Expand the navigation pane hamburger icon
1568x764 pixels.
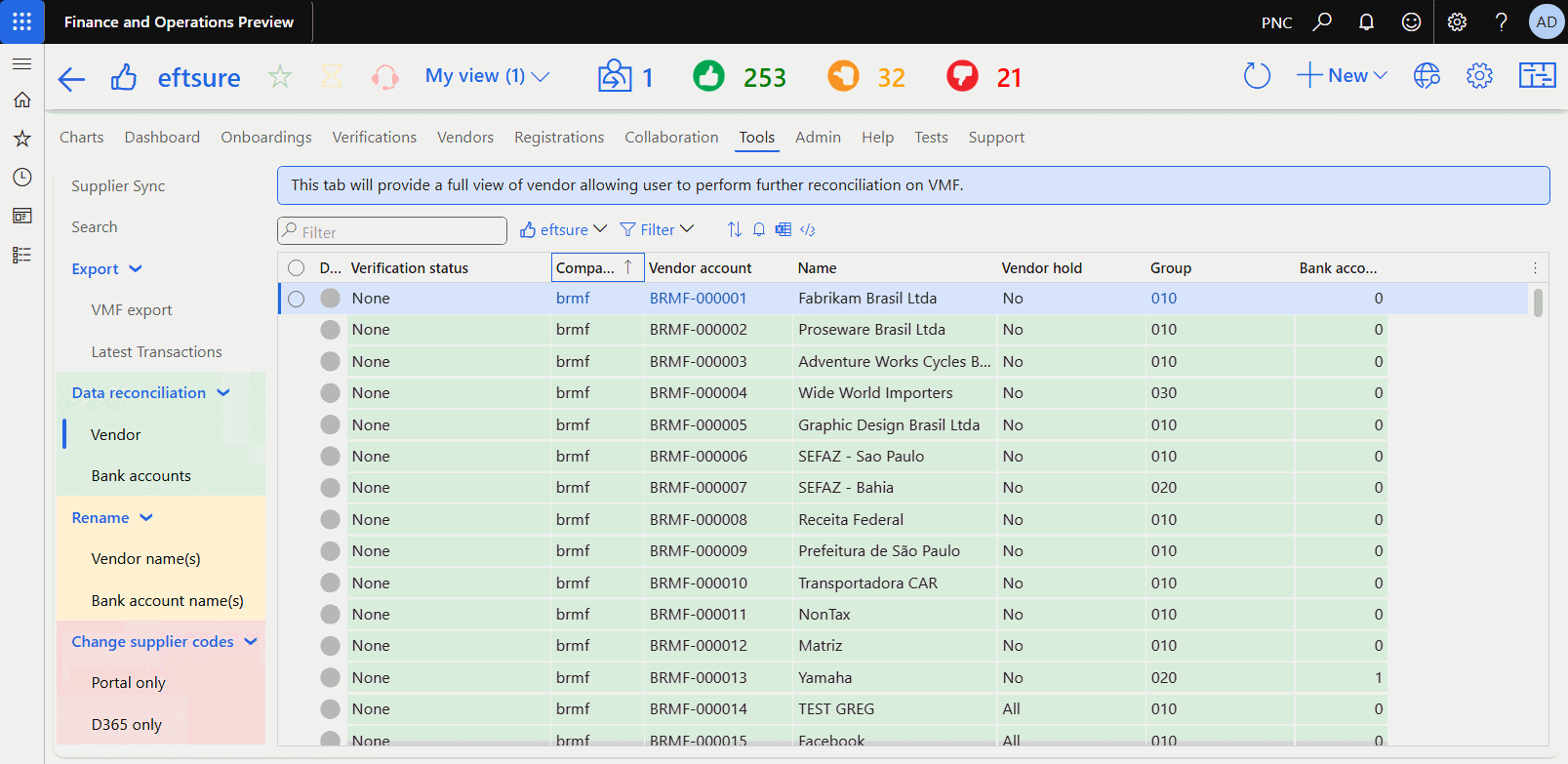click(21, 63)
